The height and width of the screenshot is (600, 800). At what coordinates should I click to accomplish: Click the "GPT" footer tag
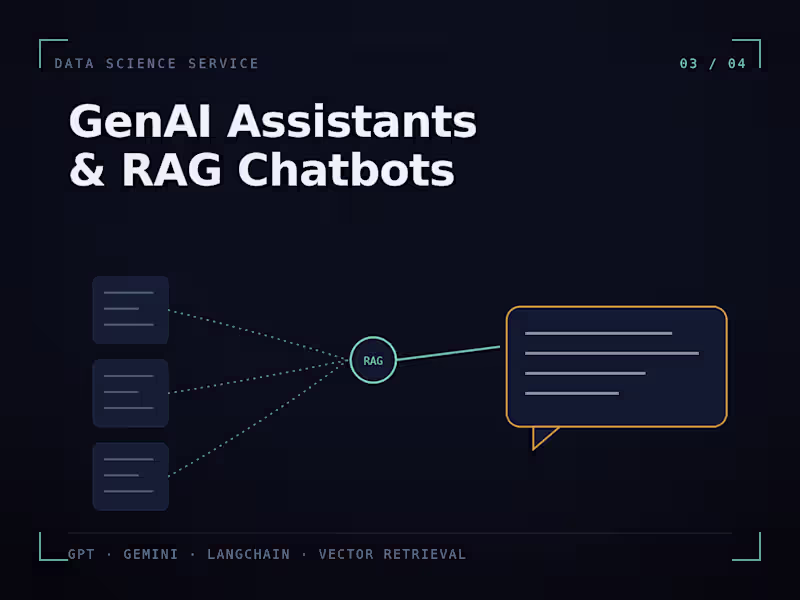tap(81, 554)
